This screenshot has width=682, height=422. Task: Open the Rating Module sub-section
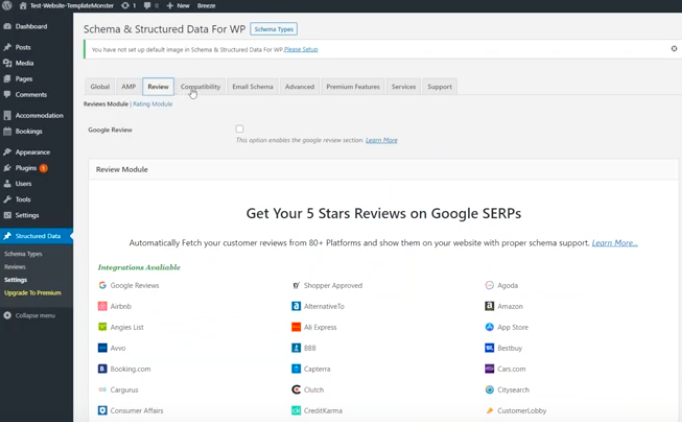tap(153, 104)
